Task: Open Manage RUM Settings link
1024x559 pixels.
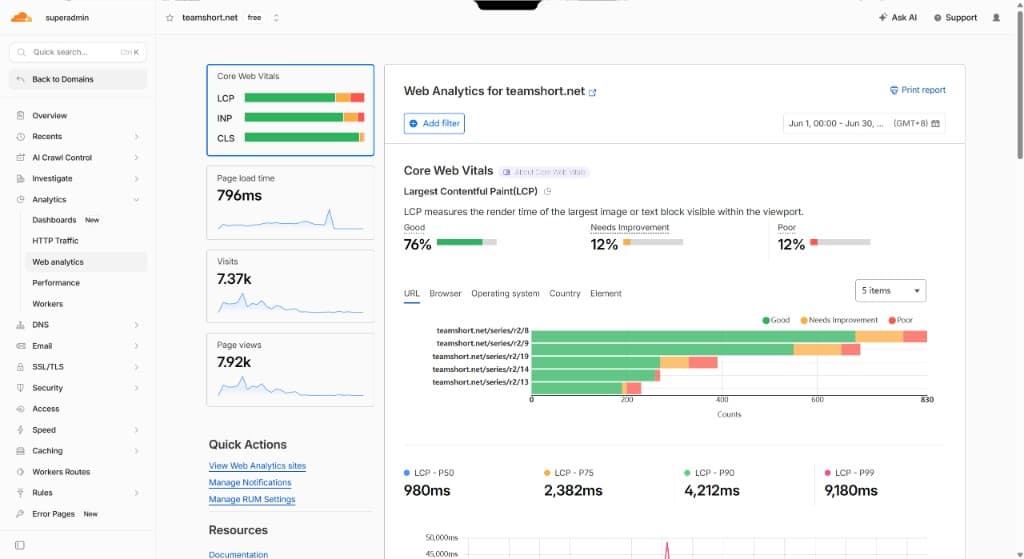Action: [x=252, y=500]
